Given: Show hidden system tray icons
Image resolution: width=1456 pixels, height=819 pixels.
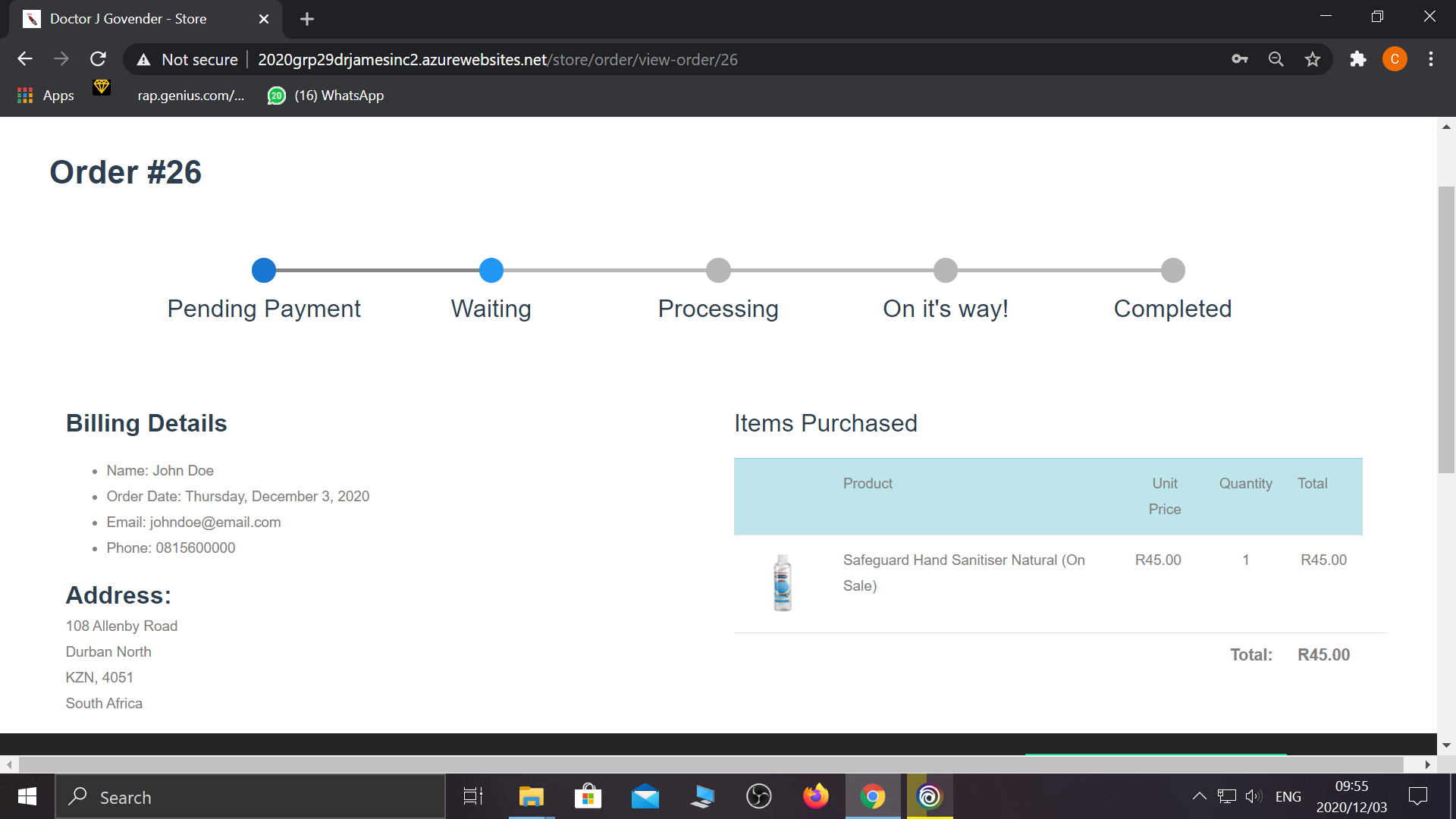Looking at the screenshot, I should (x=1199, y=796).
